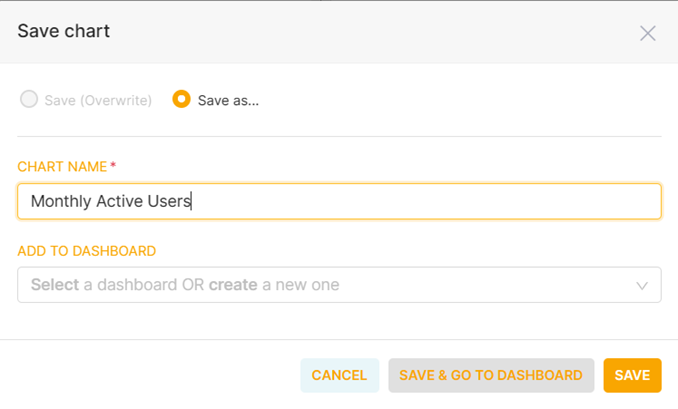Click the orange SAVE button
Image resolution: width=678 pixels, height=409 pixels.
(632, 375)
